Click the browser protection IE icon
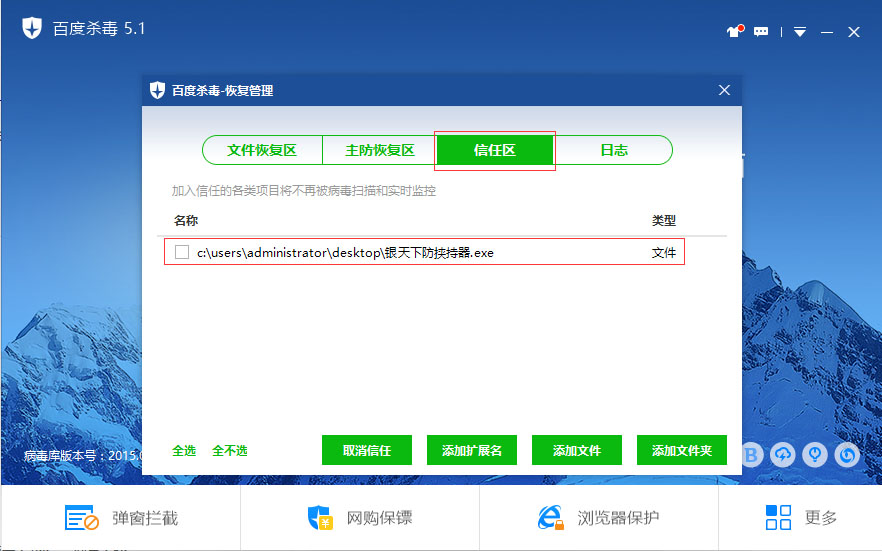 click(x=551, y=518)
